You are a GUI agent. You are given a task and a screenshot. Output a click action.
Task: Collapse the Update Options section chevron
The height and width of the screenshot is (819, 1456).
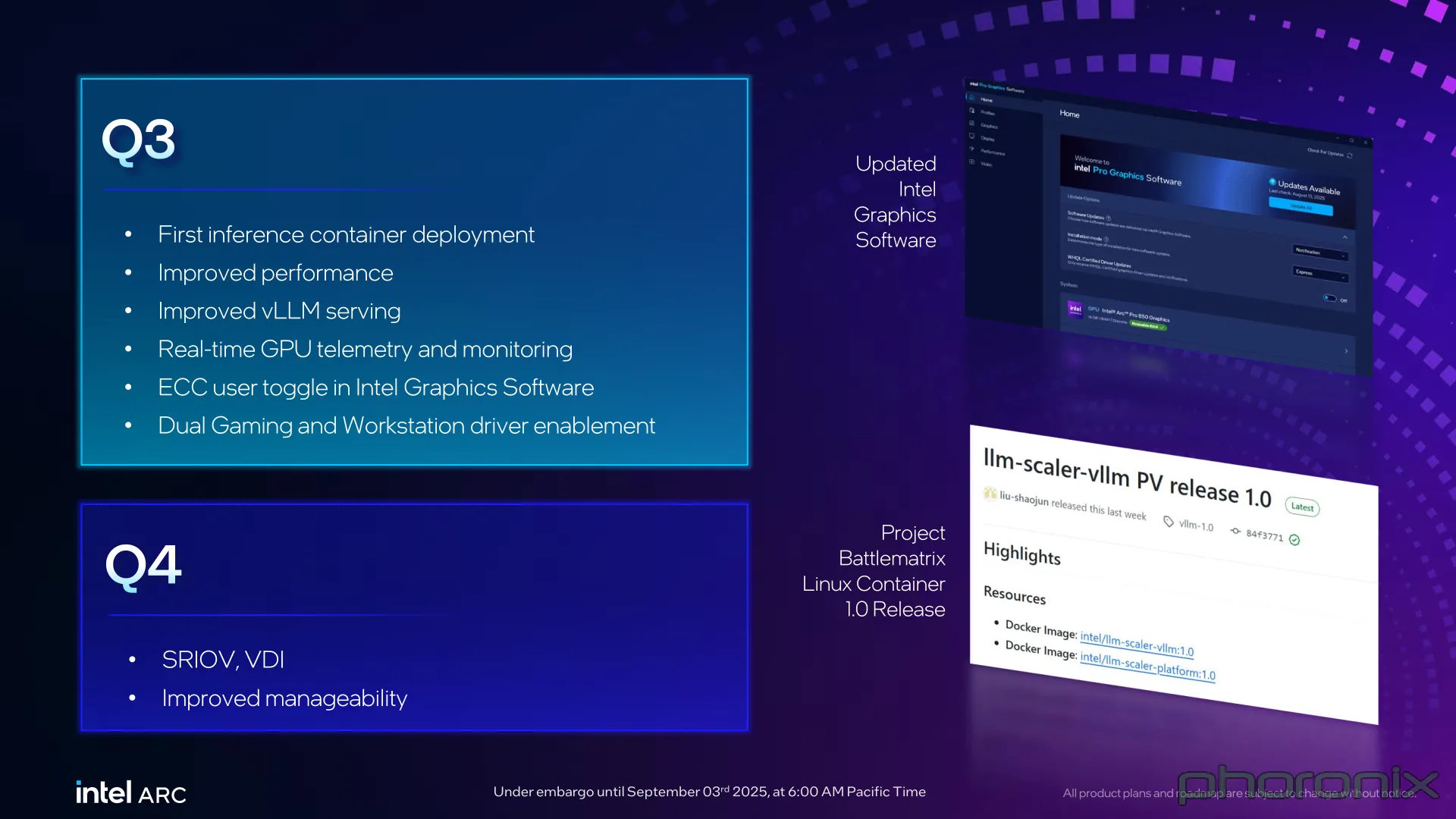[1345, 237]
